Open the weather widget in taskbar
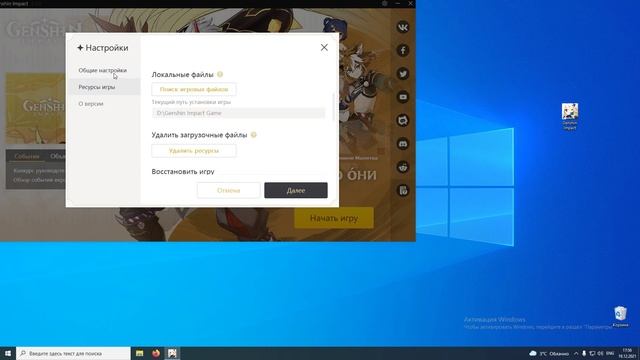 coord(549,353)
